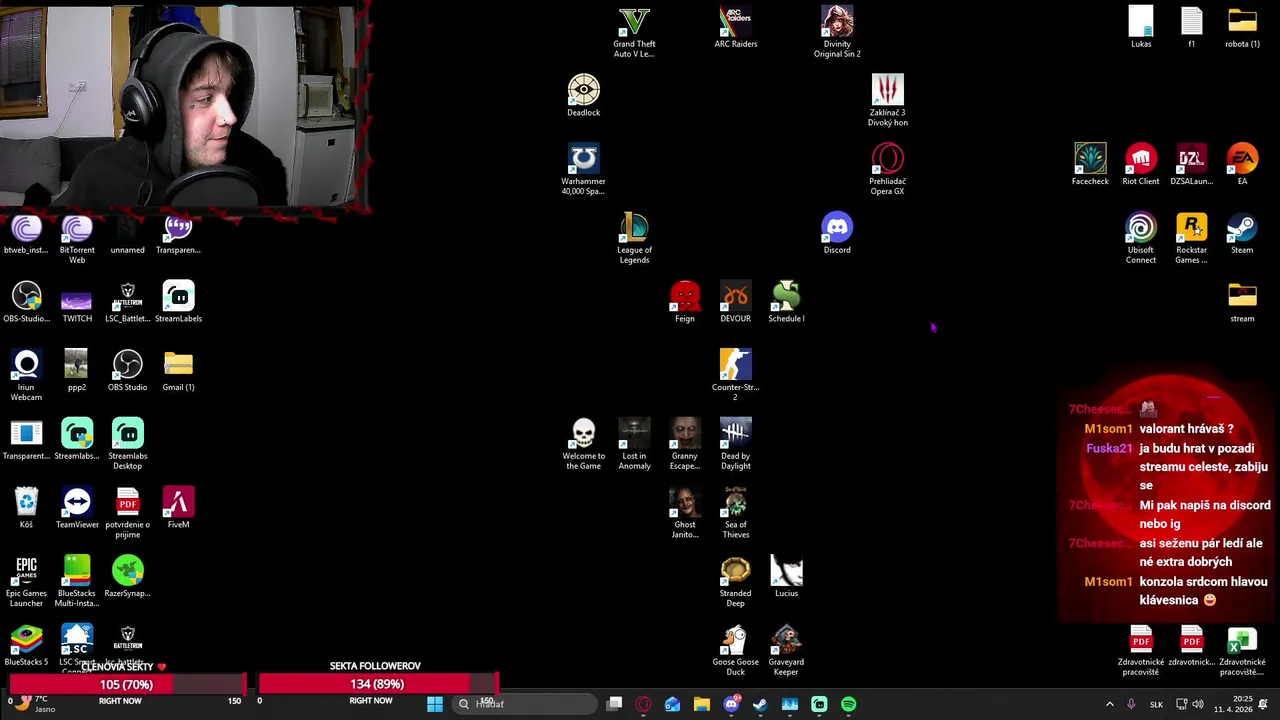This screenshot has width=1280, height=720.
Task: Open Grand Theft Auto V desktop shortcut
Action: click(634, 32)
